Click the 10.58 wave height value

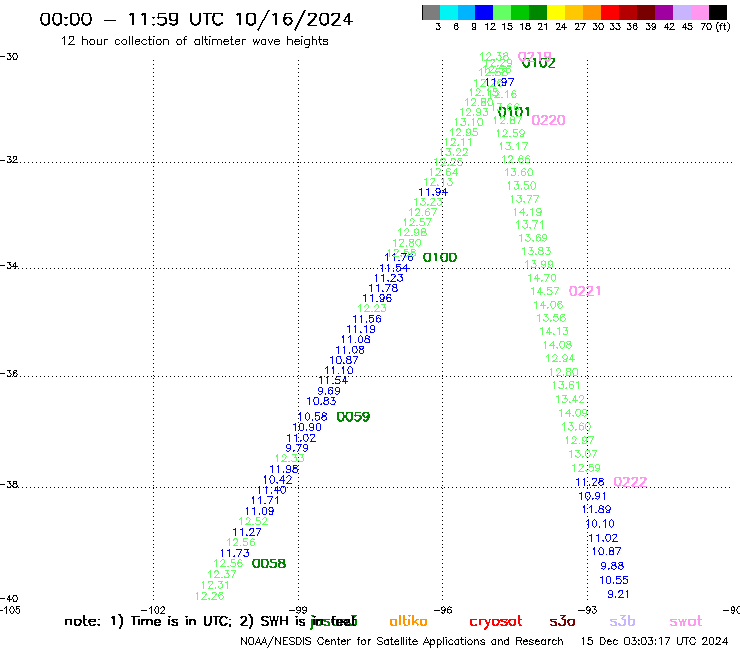click(312, 417)
